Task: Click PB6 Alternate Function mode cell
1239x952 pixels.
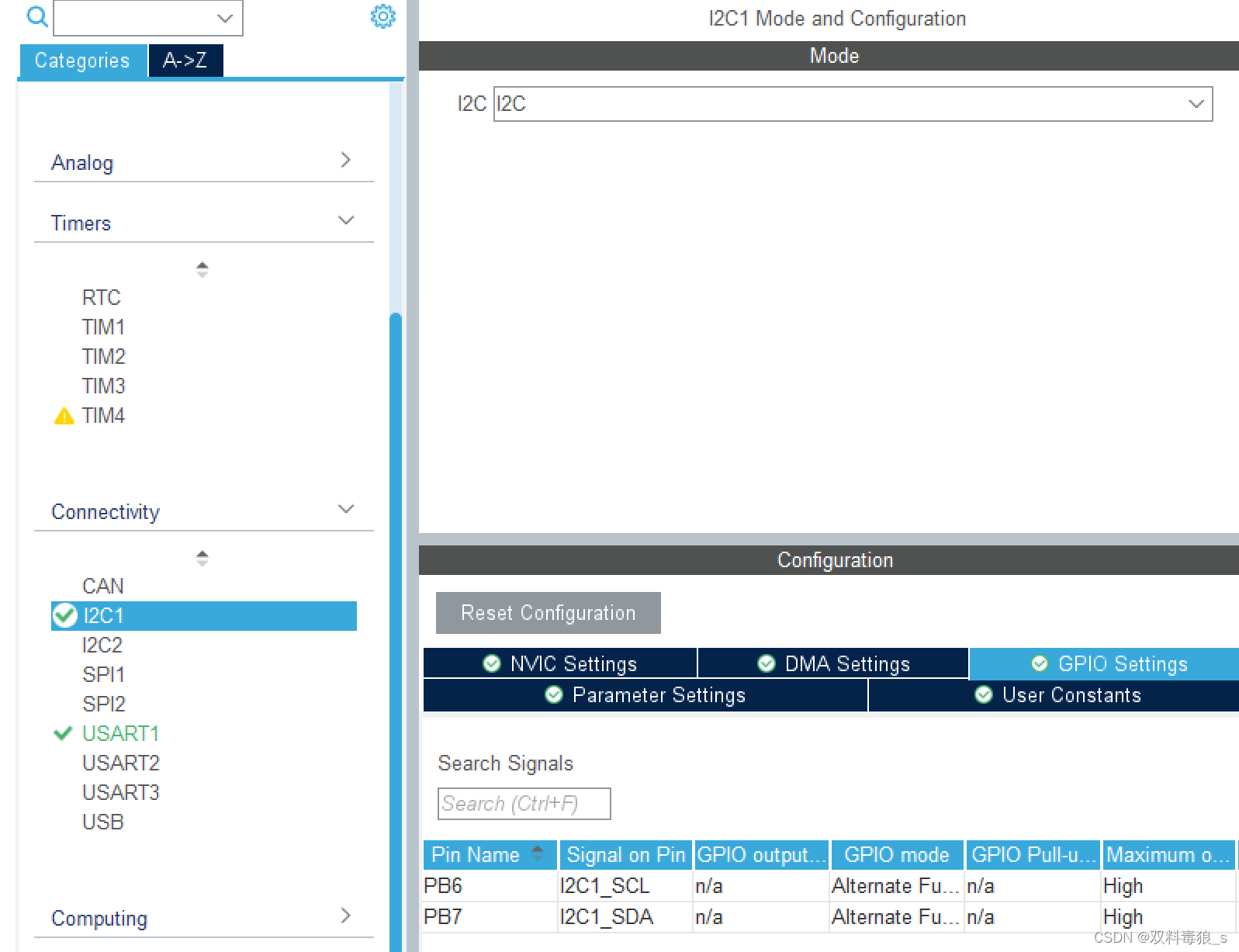Action: 897,886
